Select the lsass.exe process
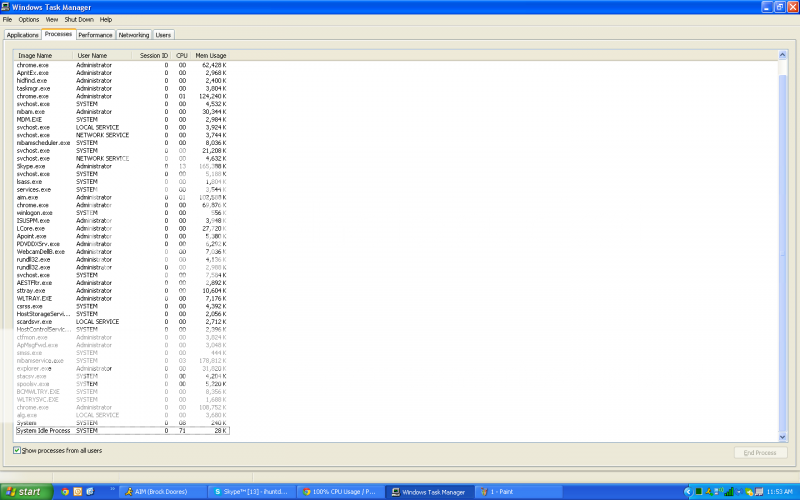This screenshot has height=500, width=800. 122,182
